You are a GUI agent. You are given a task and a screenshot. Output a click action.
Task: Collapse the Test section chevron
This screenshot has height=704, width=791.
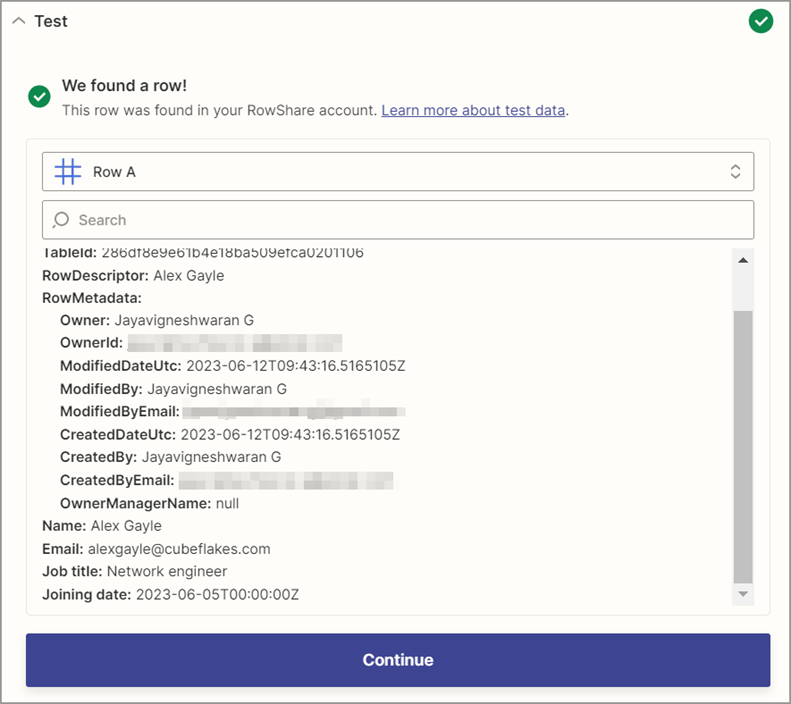point(20,21)
